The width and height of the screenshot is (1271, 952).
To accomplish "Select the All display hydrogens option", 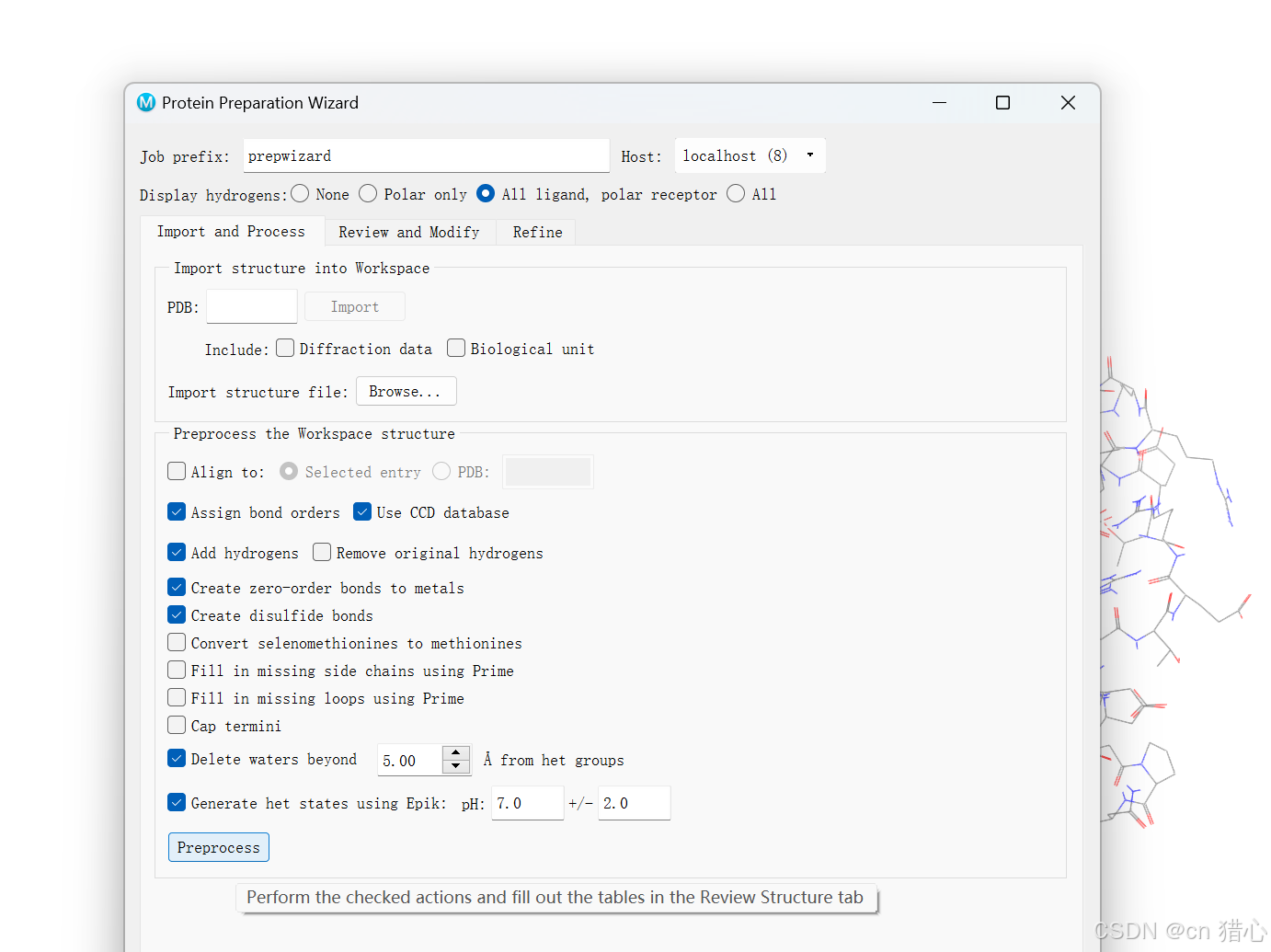I will 736,193.
